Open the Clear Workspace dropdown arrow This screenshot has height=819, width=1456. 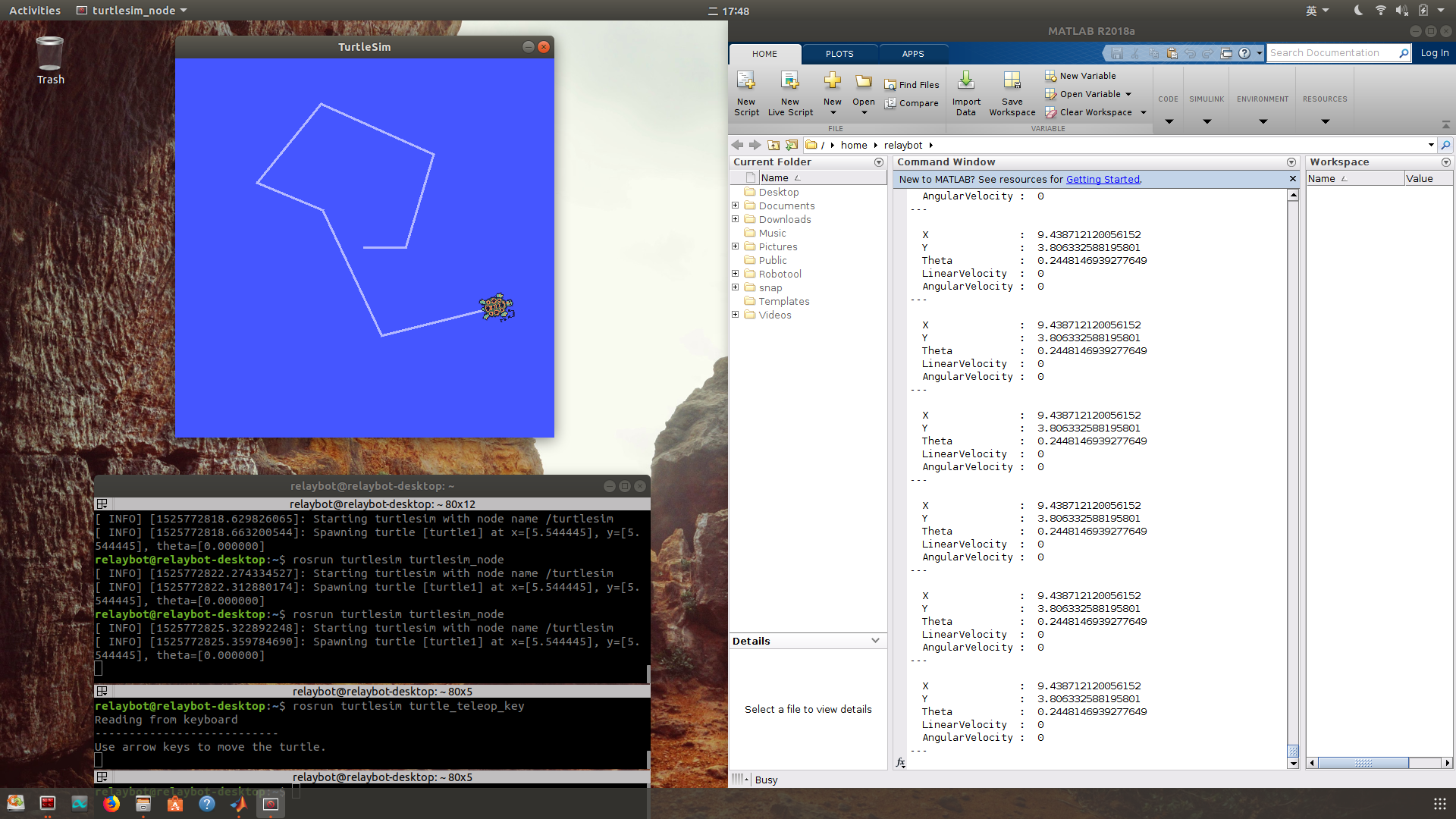click(x=1144, y=112)
